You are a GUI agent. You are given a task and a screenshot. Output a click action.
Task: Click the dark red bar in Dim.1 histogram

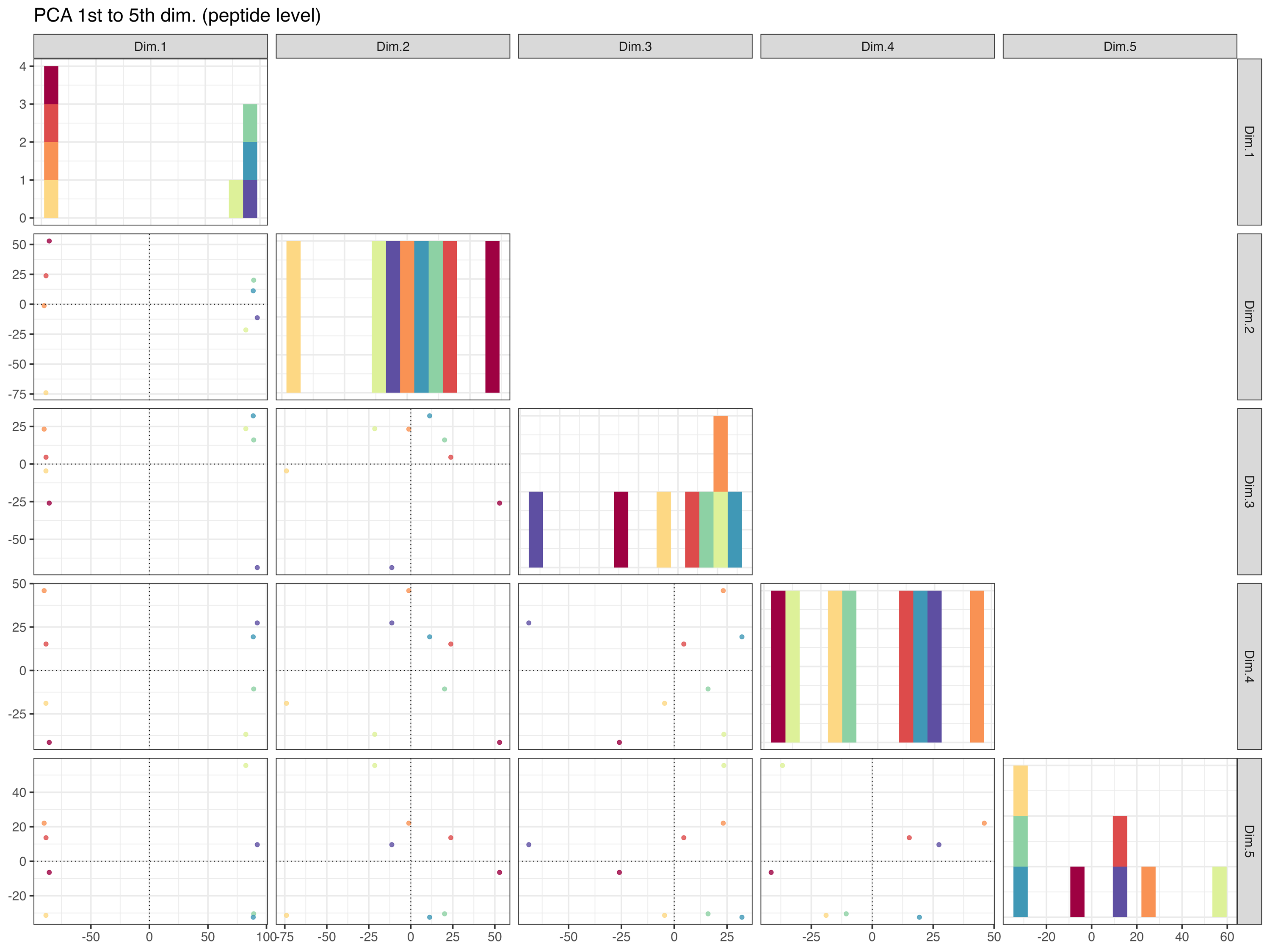click(x=51, y=85)
